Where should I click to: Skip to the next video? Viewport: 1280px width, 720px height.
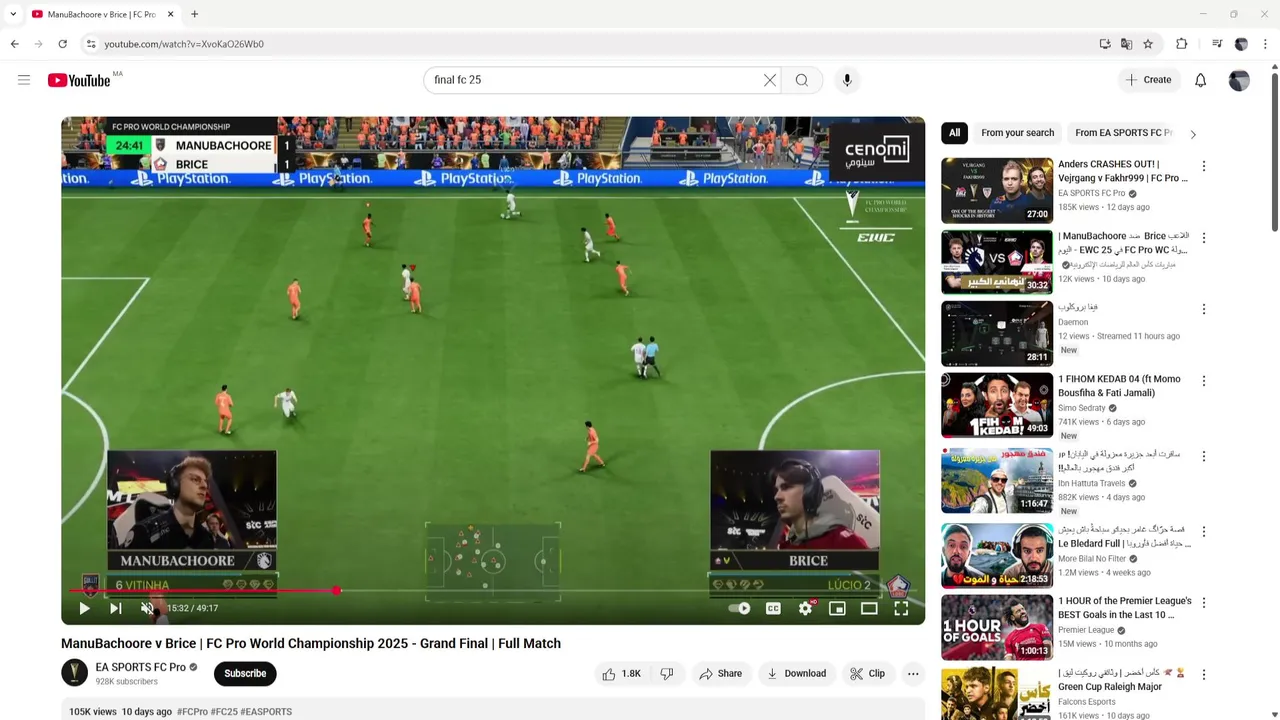[x=116, y=608]
